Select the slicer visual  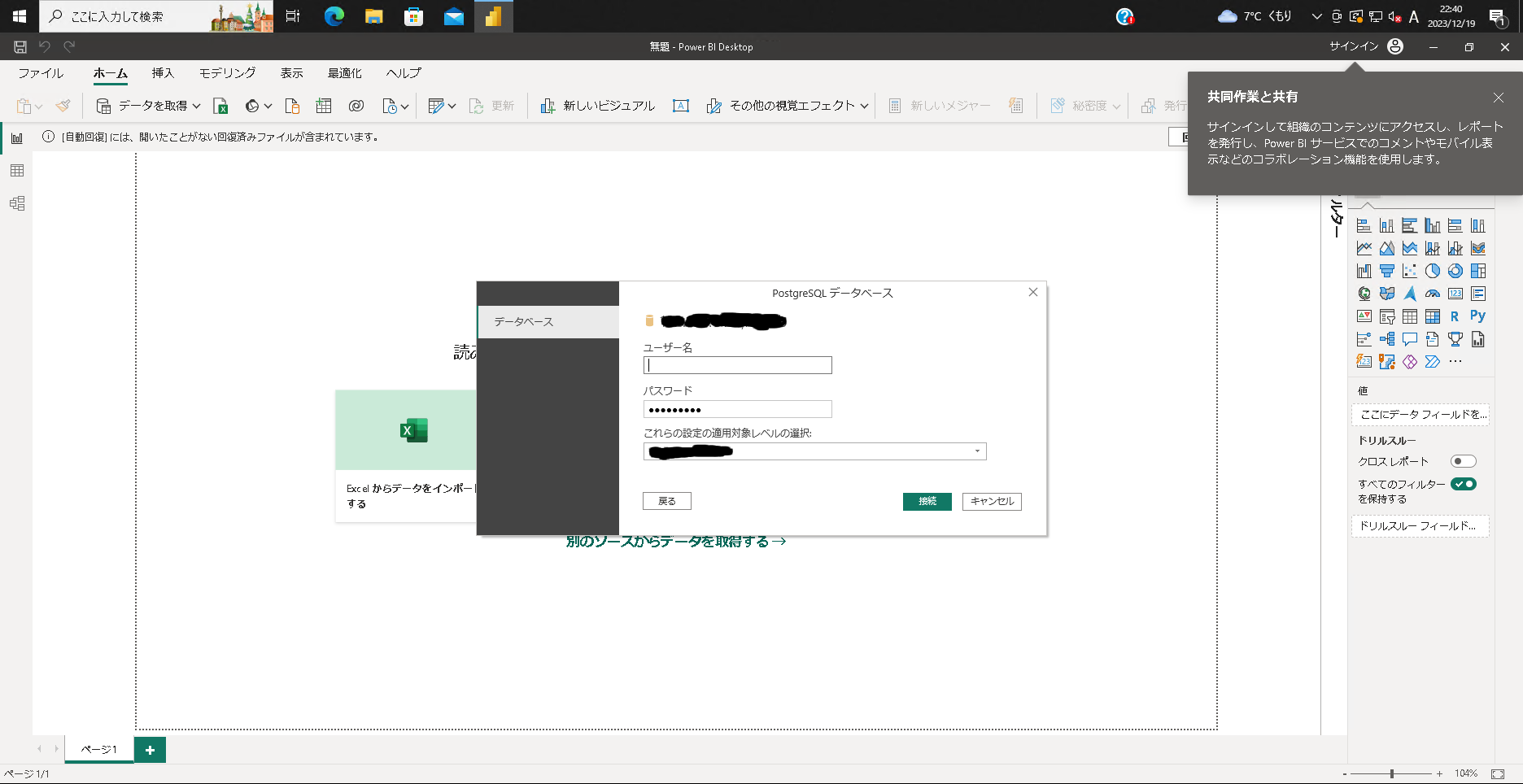coord(1387,316)
